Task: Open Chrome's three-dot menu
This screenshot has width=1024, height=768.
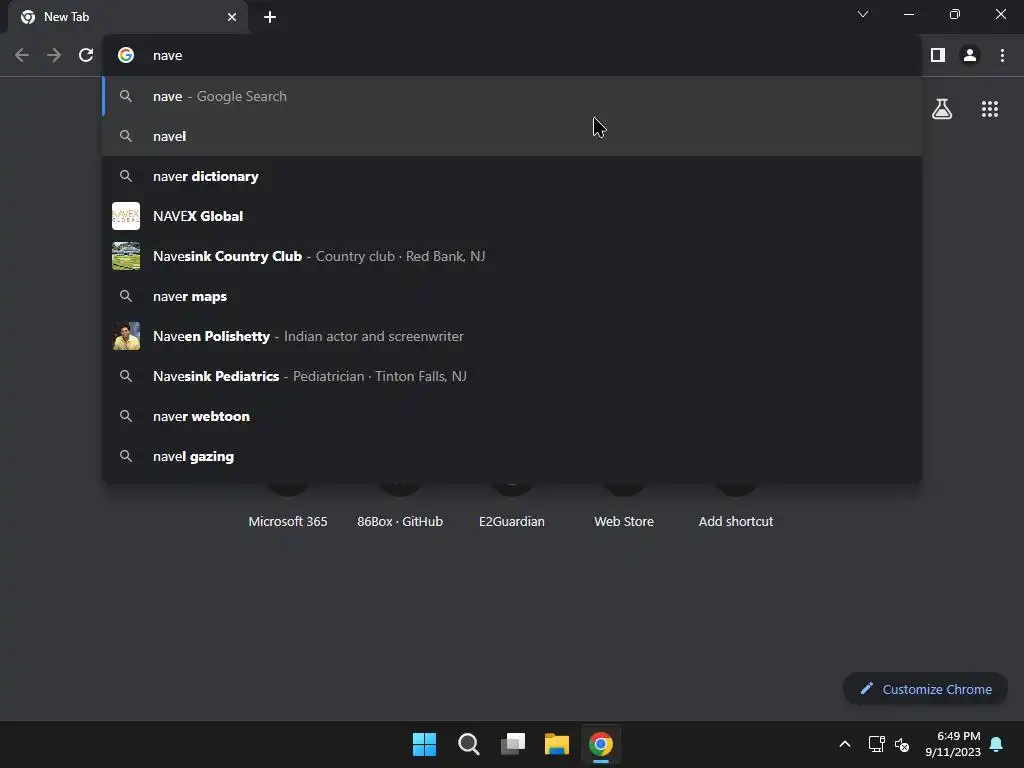Action: coord(1002,56)
